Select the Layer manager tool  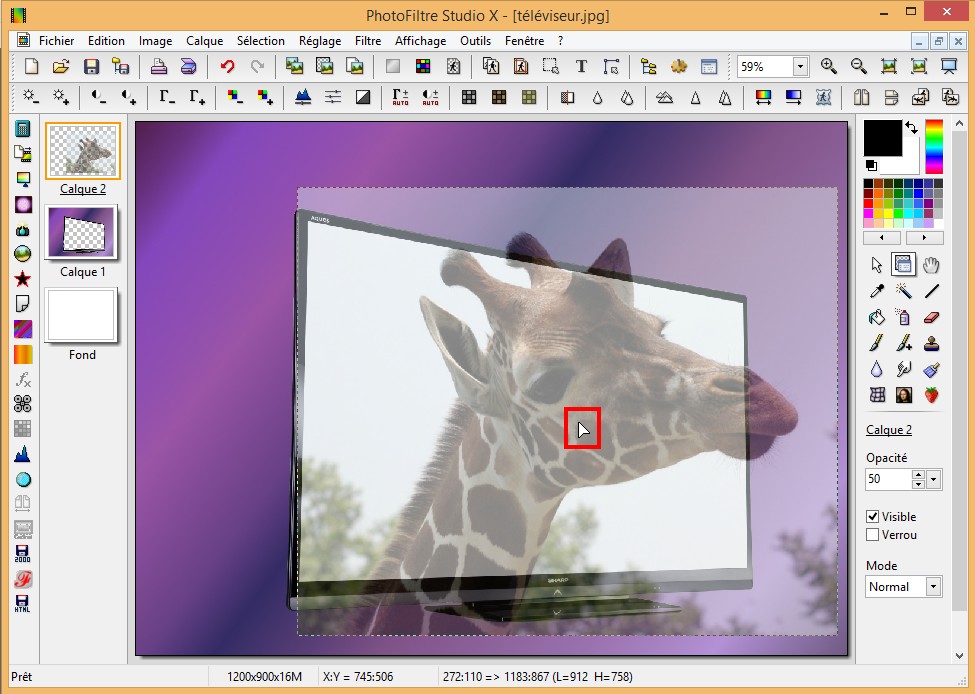pos(903,265)
